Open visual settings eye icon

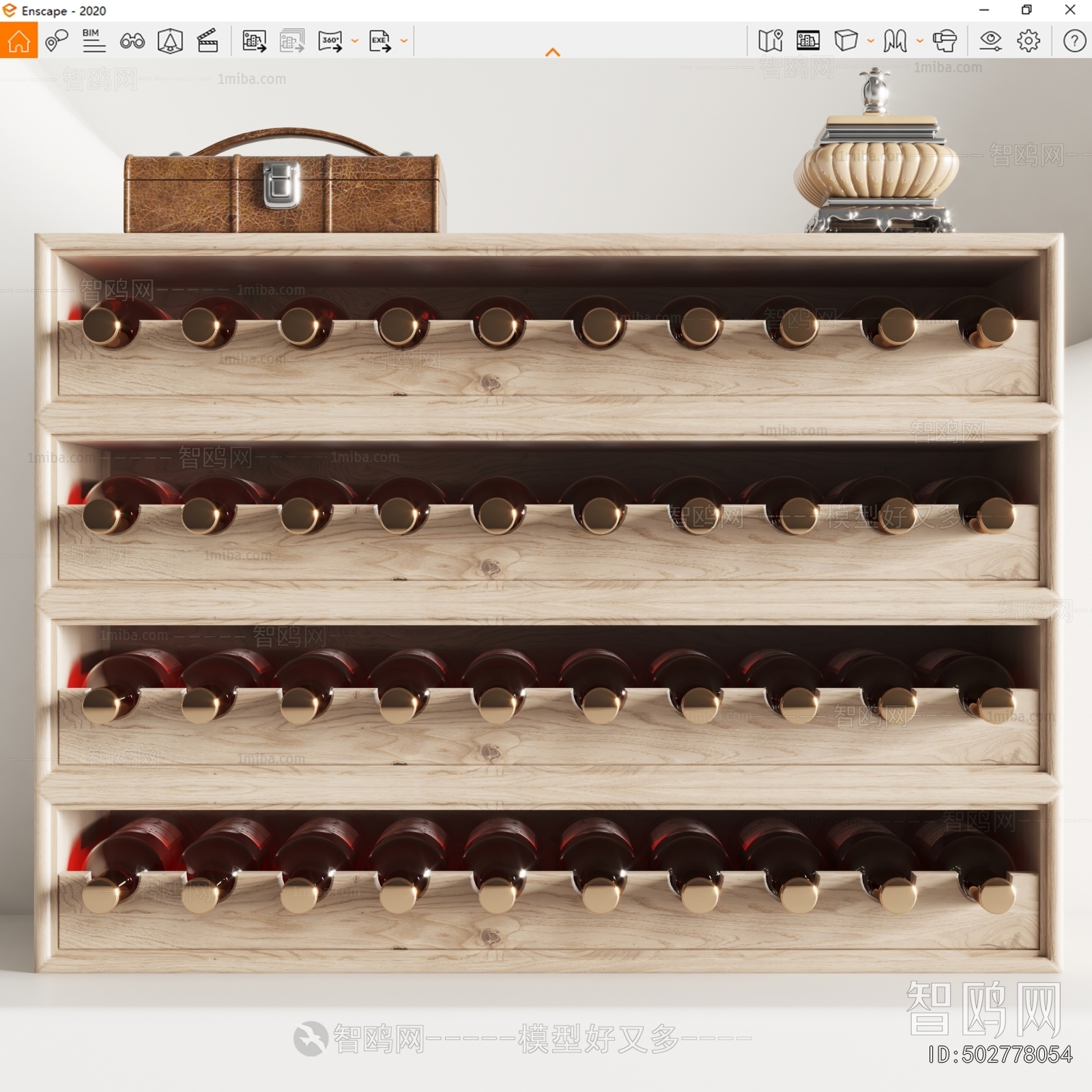point(990,41)
